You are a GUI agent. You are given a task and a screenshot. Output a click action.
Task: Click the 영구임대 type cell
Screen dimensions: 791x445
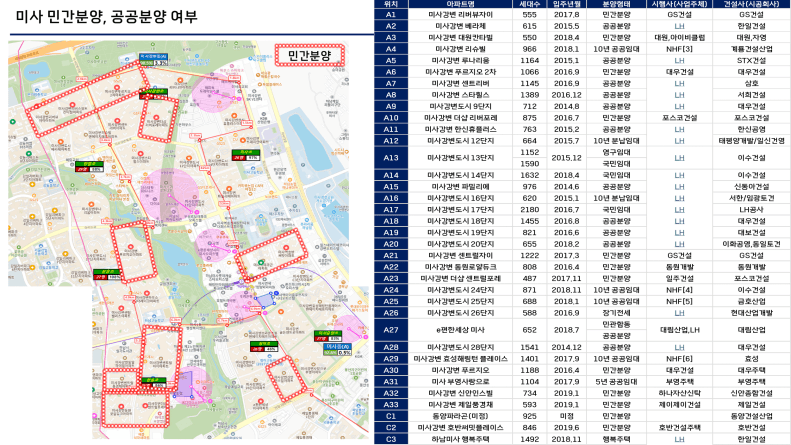616,152
